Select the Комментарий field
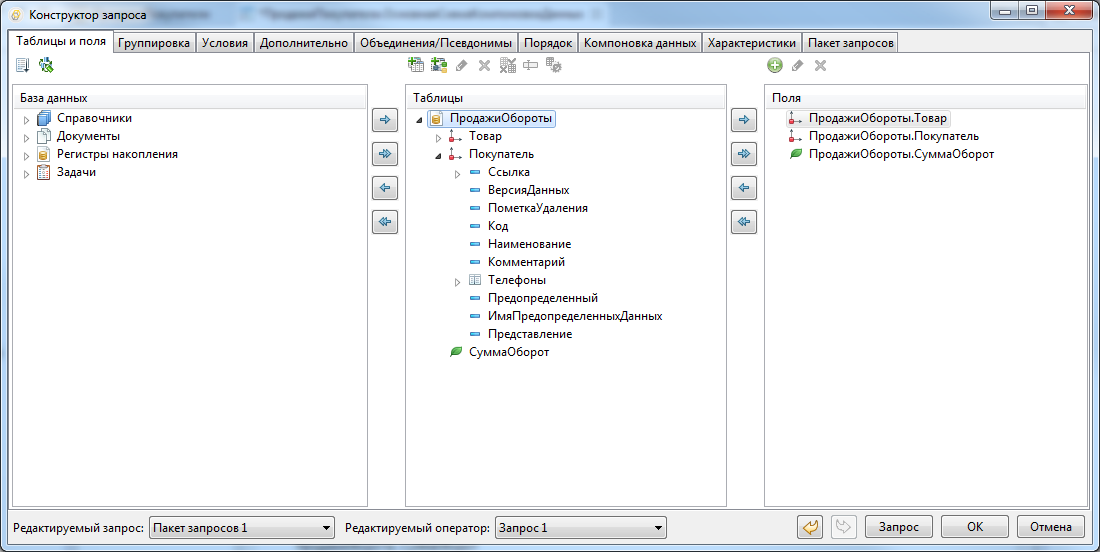The width and height of the screenshot is (1100, 552). (x=526, y=262)
